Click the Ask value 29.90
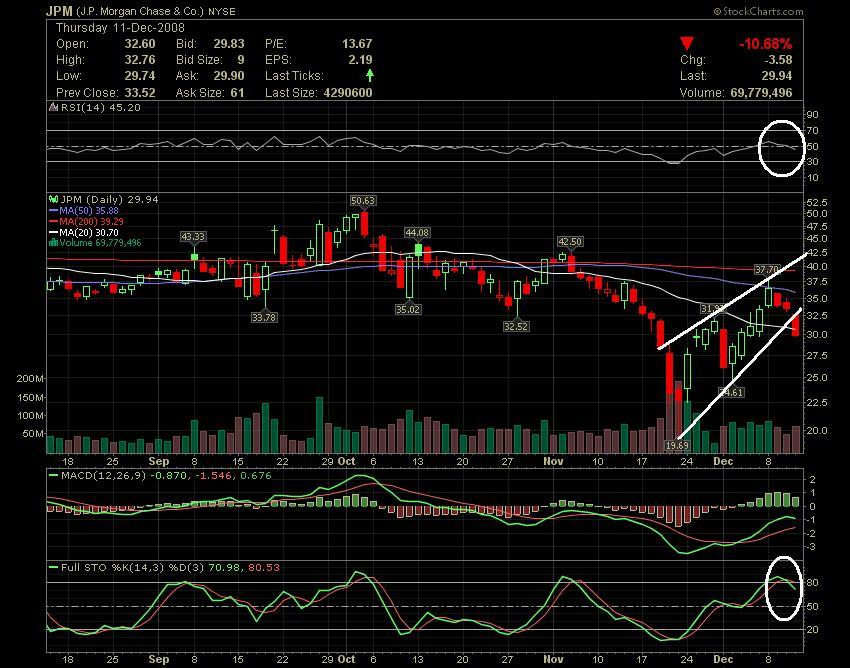Viewport: 850px width, 668px height. (x=229, y=76)
